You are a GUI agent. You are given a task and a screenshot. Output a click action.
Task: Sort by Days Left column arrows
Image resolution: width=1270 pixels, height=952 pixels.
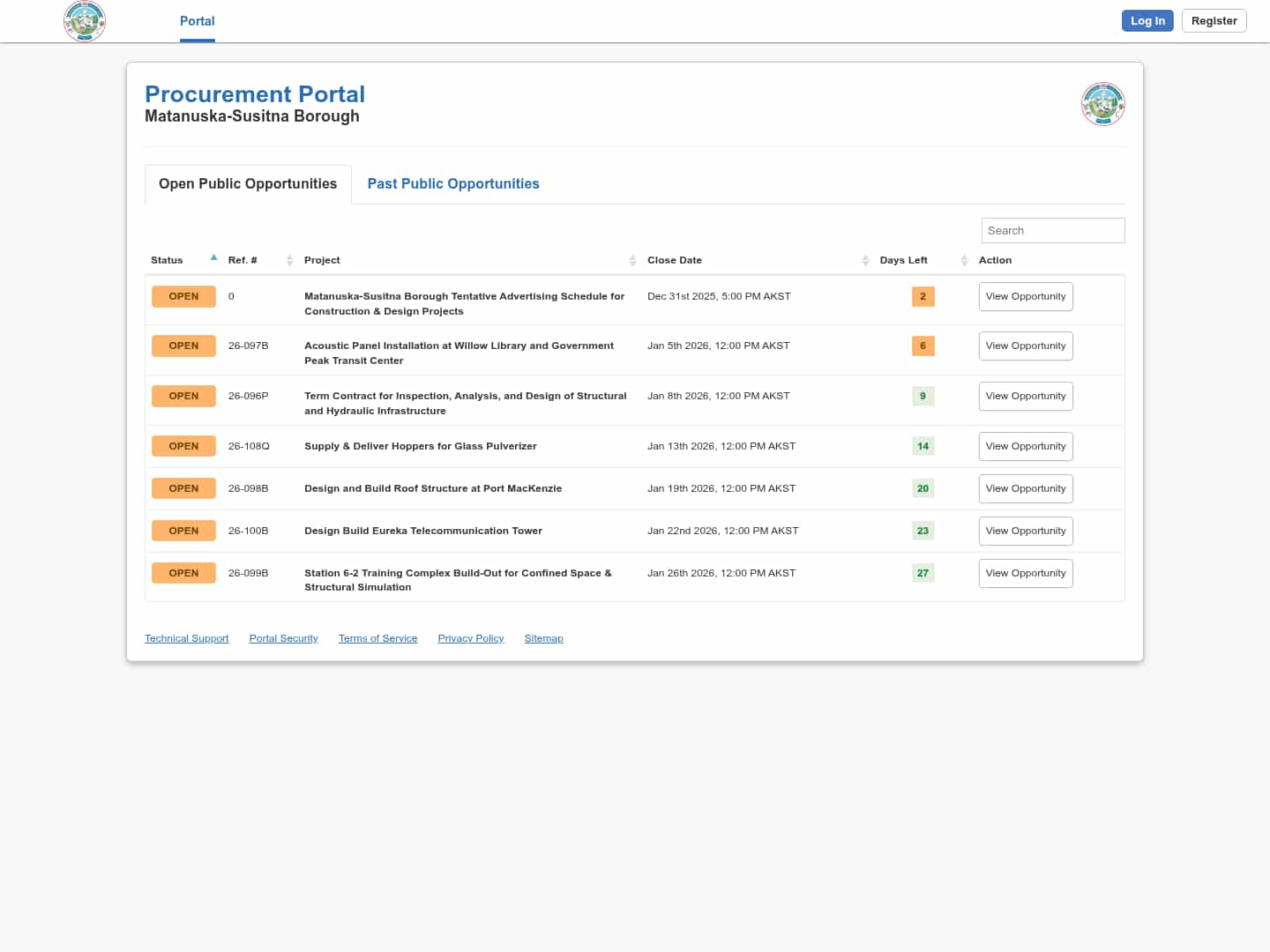(964, 260)
